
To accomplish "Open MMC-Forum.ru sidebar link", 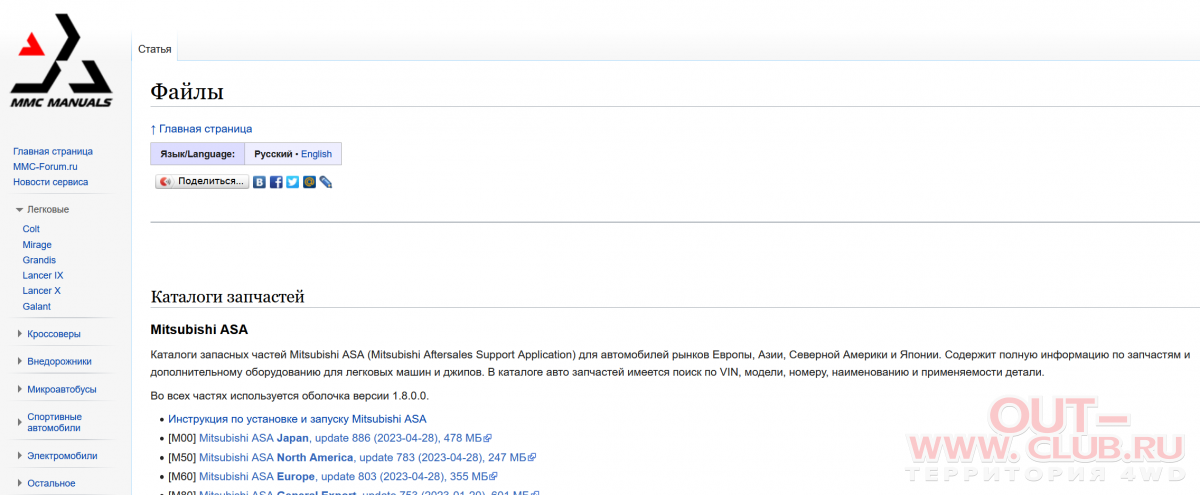I will tap(45, 166).
